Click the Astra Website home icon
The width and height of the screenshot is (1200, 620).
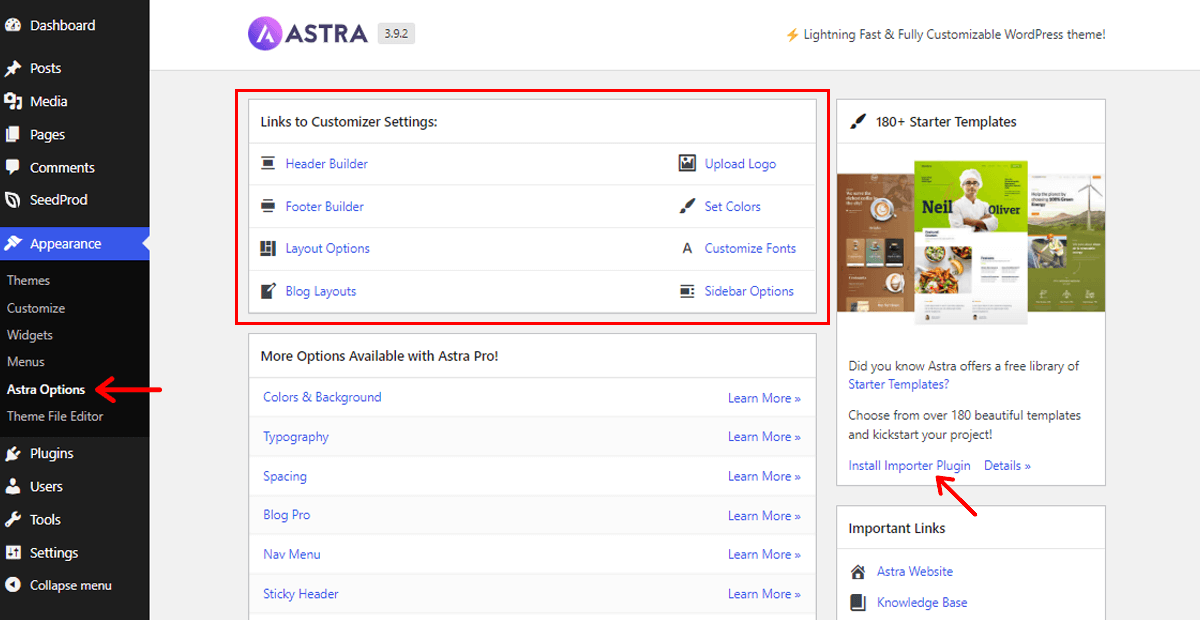coord(857,572)
